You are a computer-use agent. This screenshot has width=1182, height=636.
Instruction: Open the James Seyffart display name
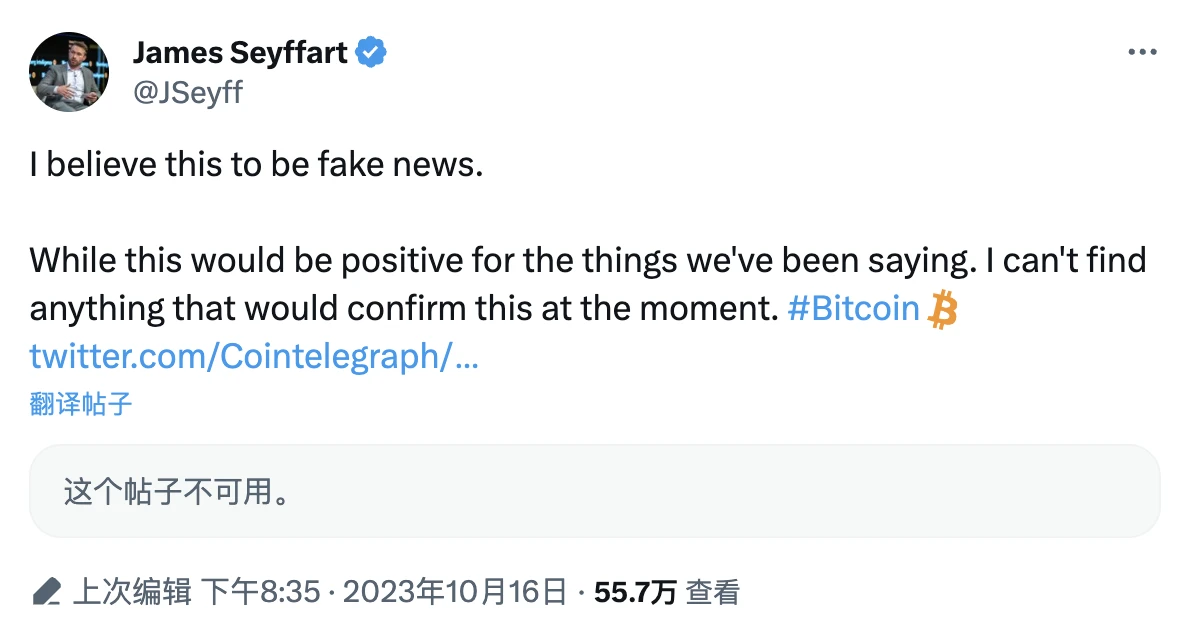pyautogui.click(x=242, y=53)
